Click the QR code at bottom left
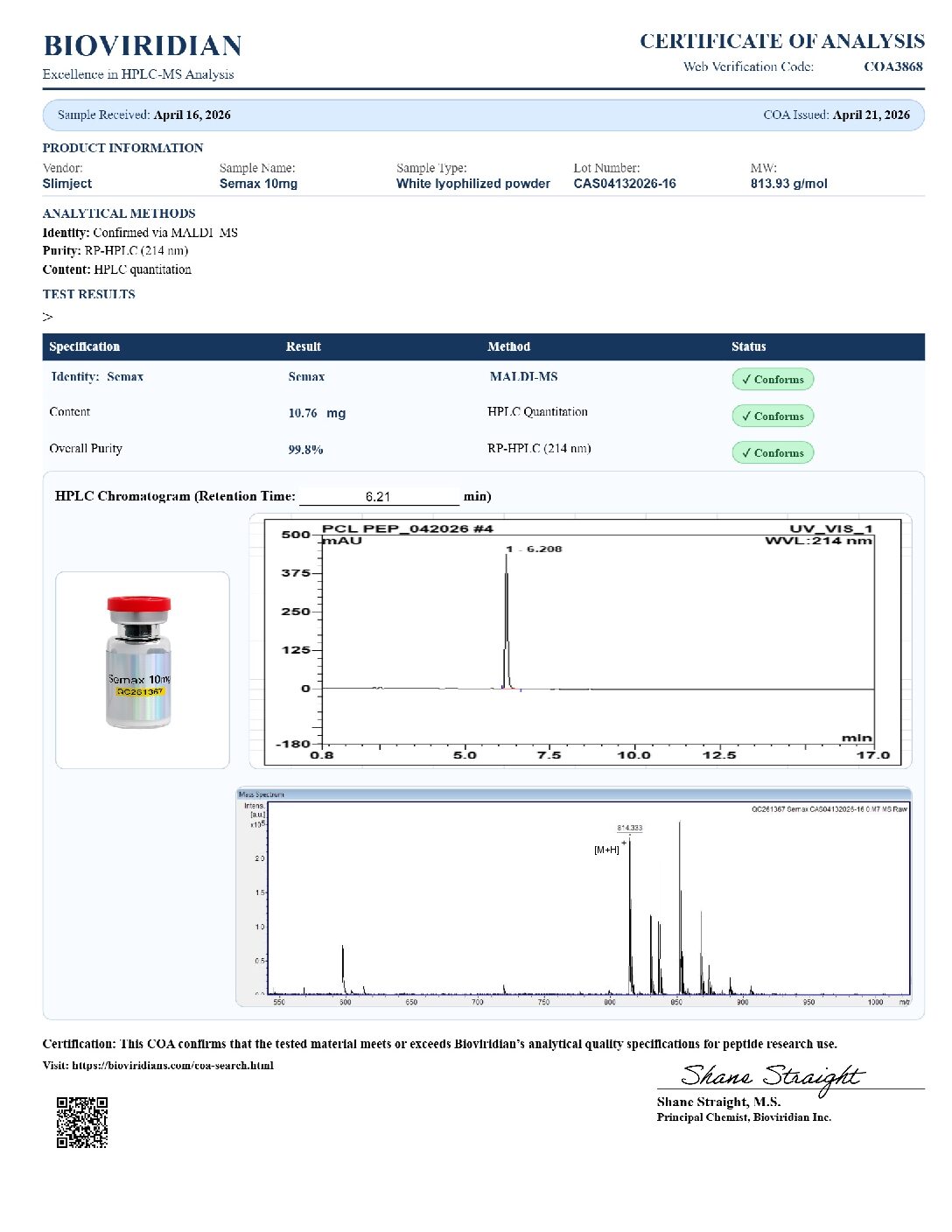 coord(82,1122)
